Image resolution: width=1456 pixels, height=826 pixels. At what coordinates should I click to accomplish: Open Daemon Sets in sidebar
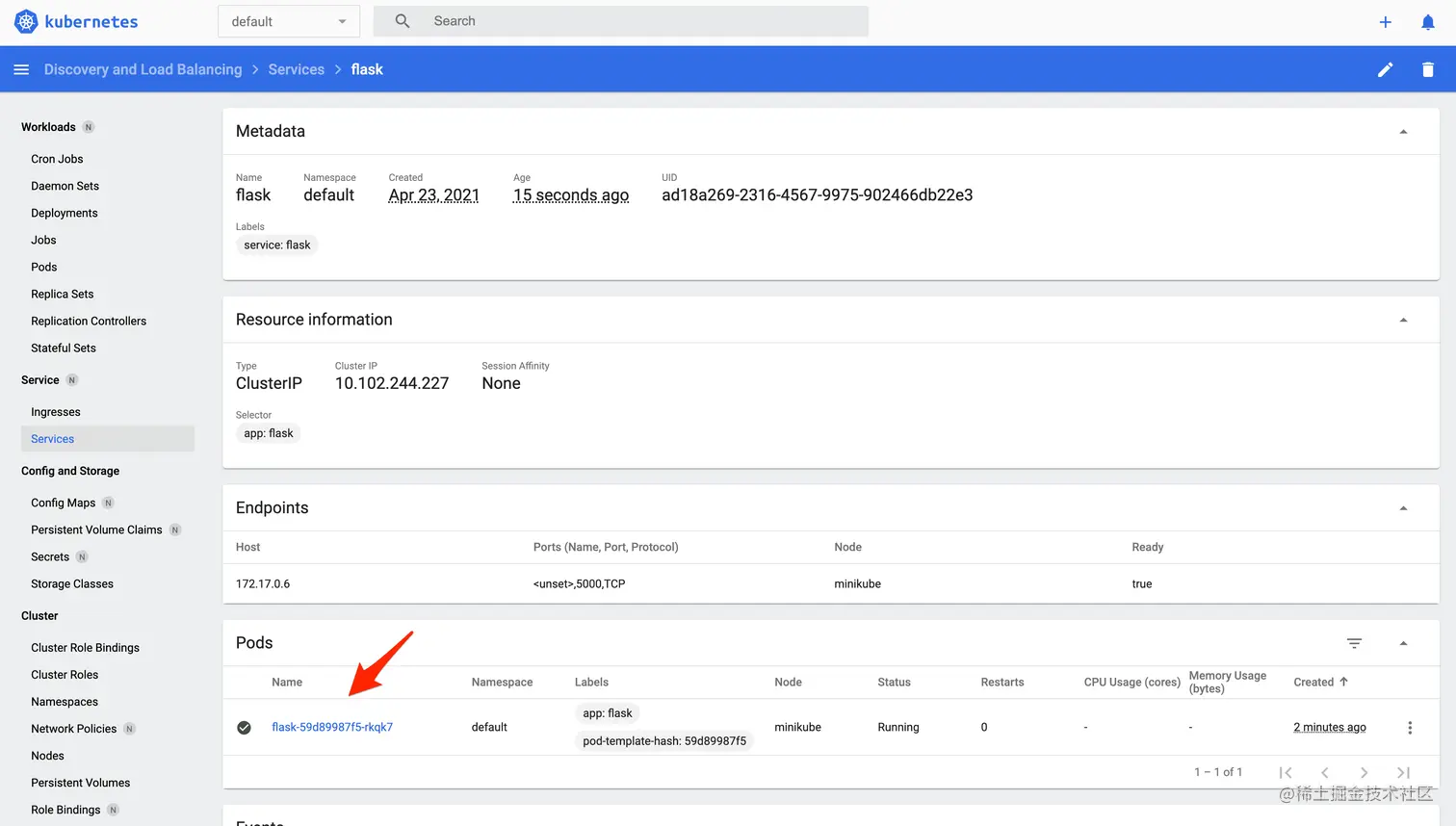pos(65,186)
